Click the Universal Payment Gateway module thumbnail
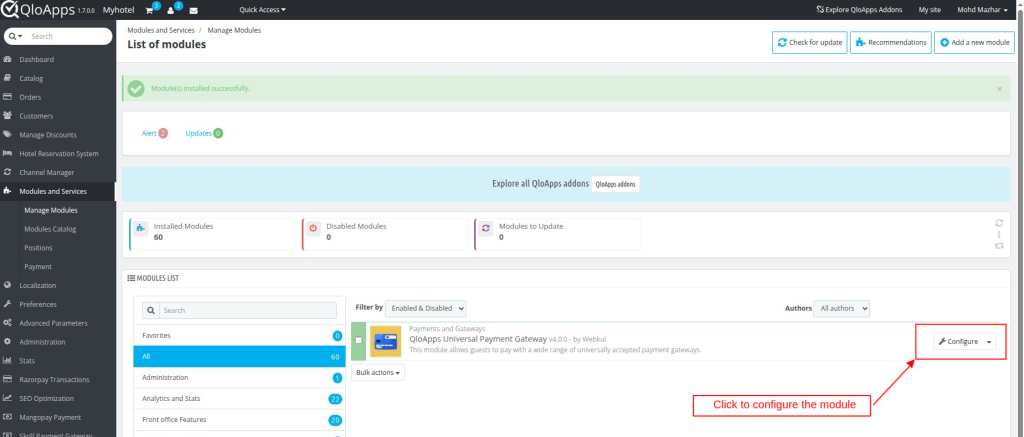Viewport: 1024px width, 437px height. (x=386, y=341)
